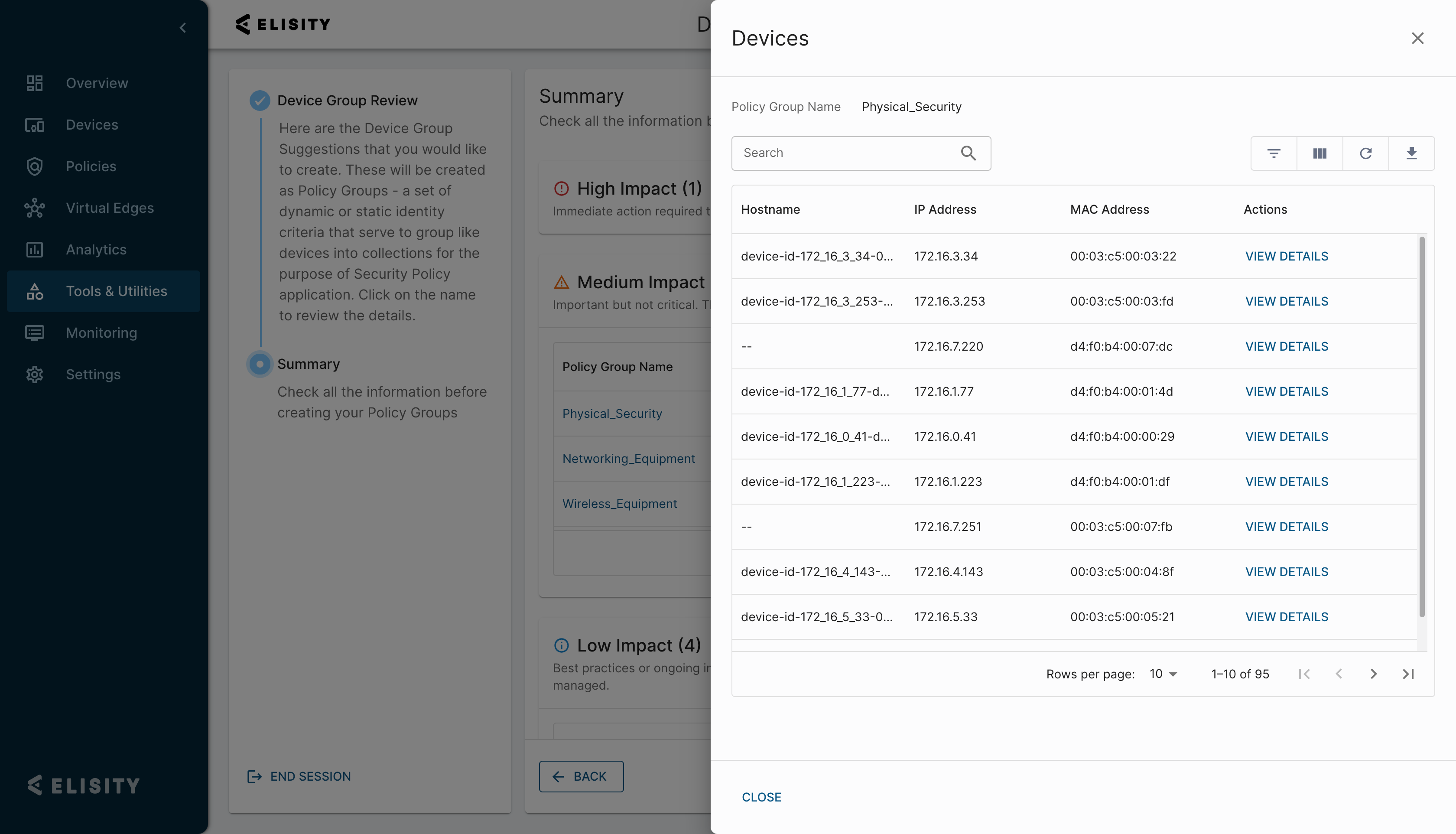
Task: Go to Devices in the sidebar
Action: [103, 125]
